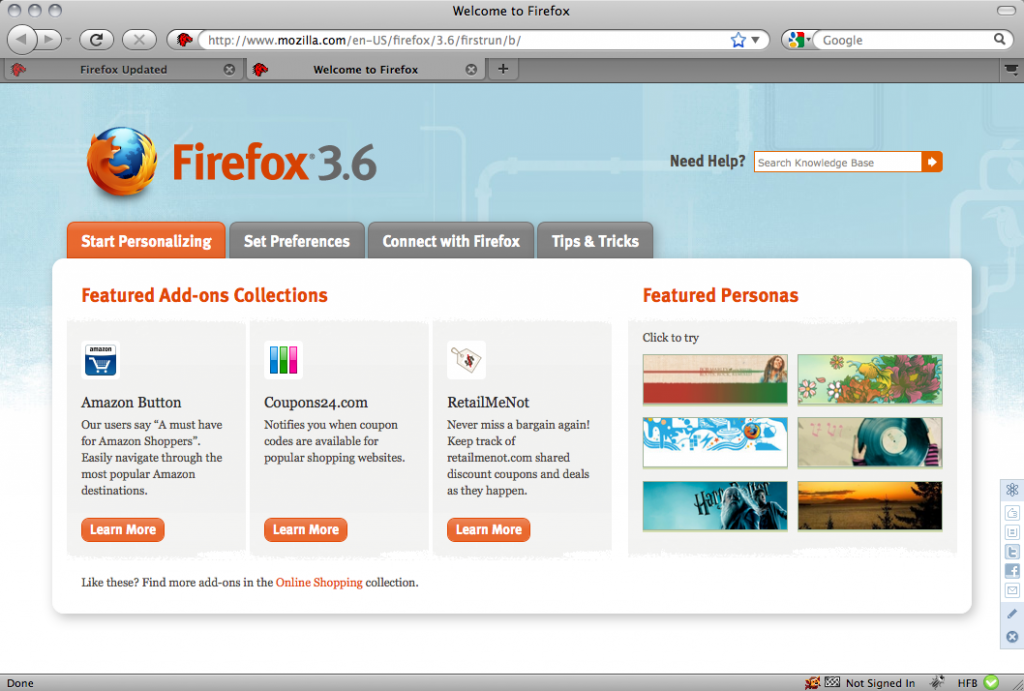1024x691 pixels.
Task: Click the browser Back arrow button
Action: pos(22,39)
